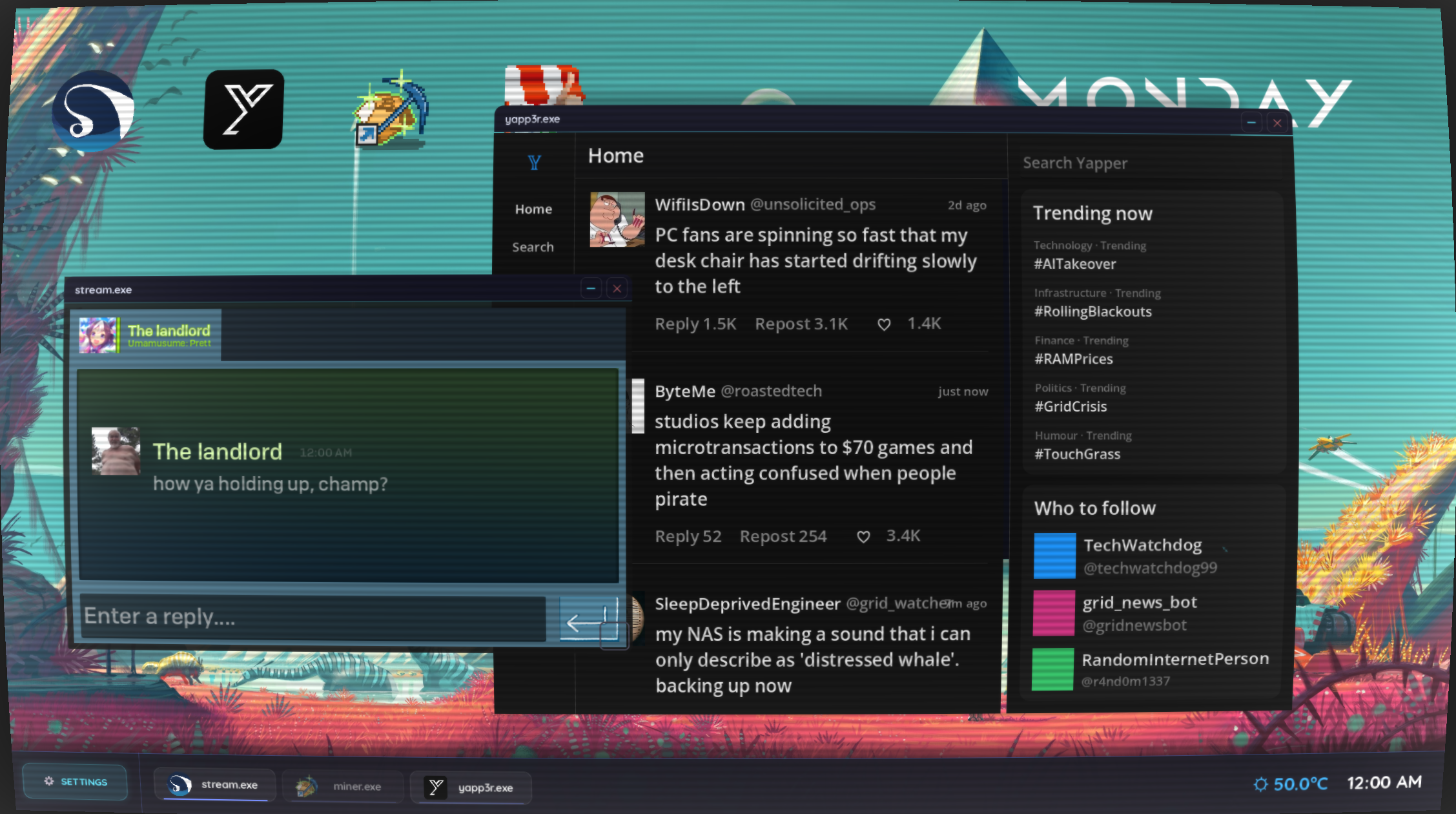This screenshot has width=1456, height=814.
Task: Open the Home tab in Yapper sidebar
Action: [x=533, y=209]
